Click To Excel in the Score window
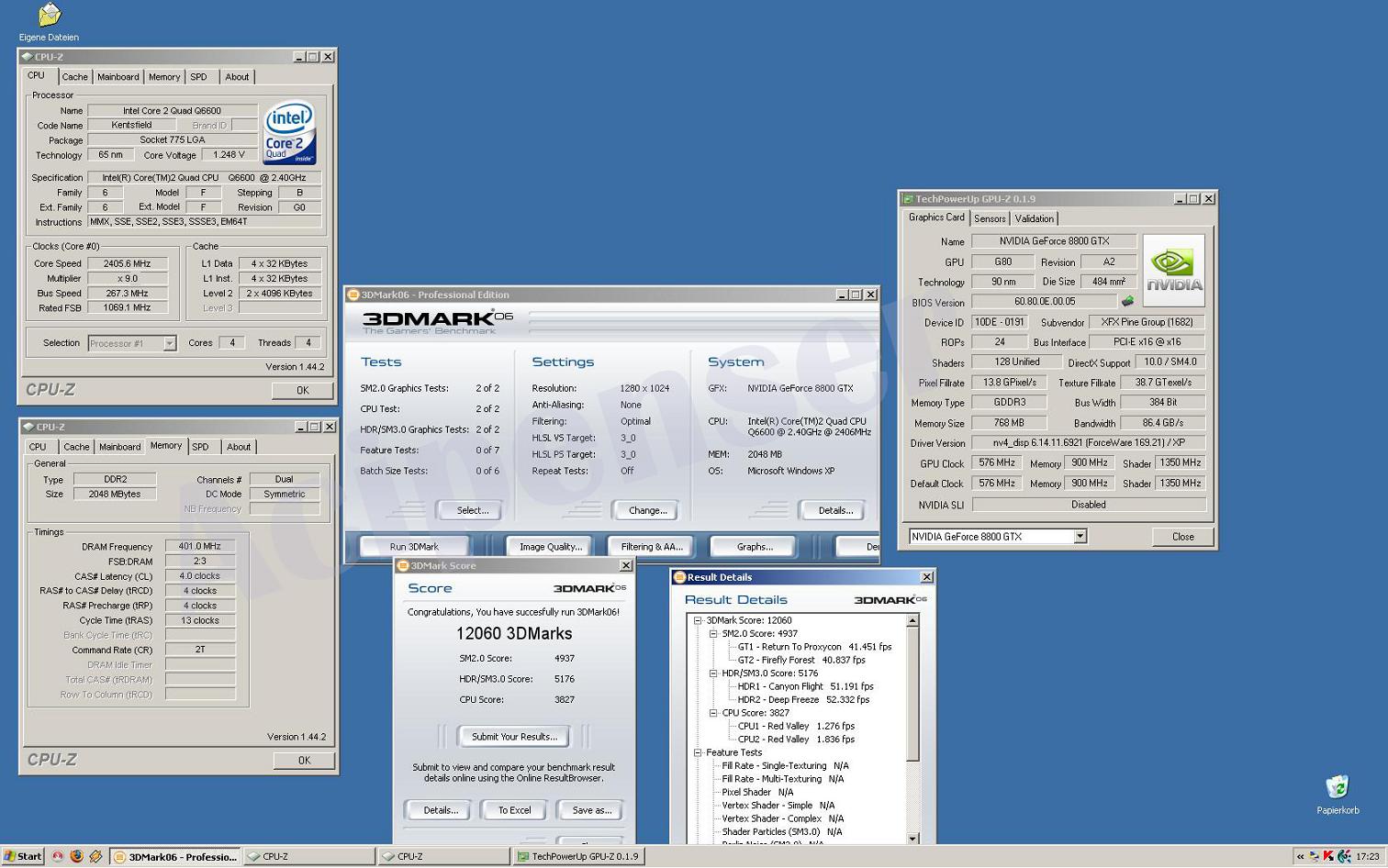 [514, 810]
